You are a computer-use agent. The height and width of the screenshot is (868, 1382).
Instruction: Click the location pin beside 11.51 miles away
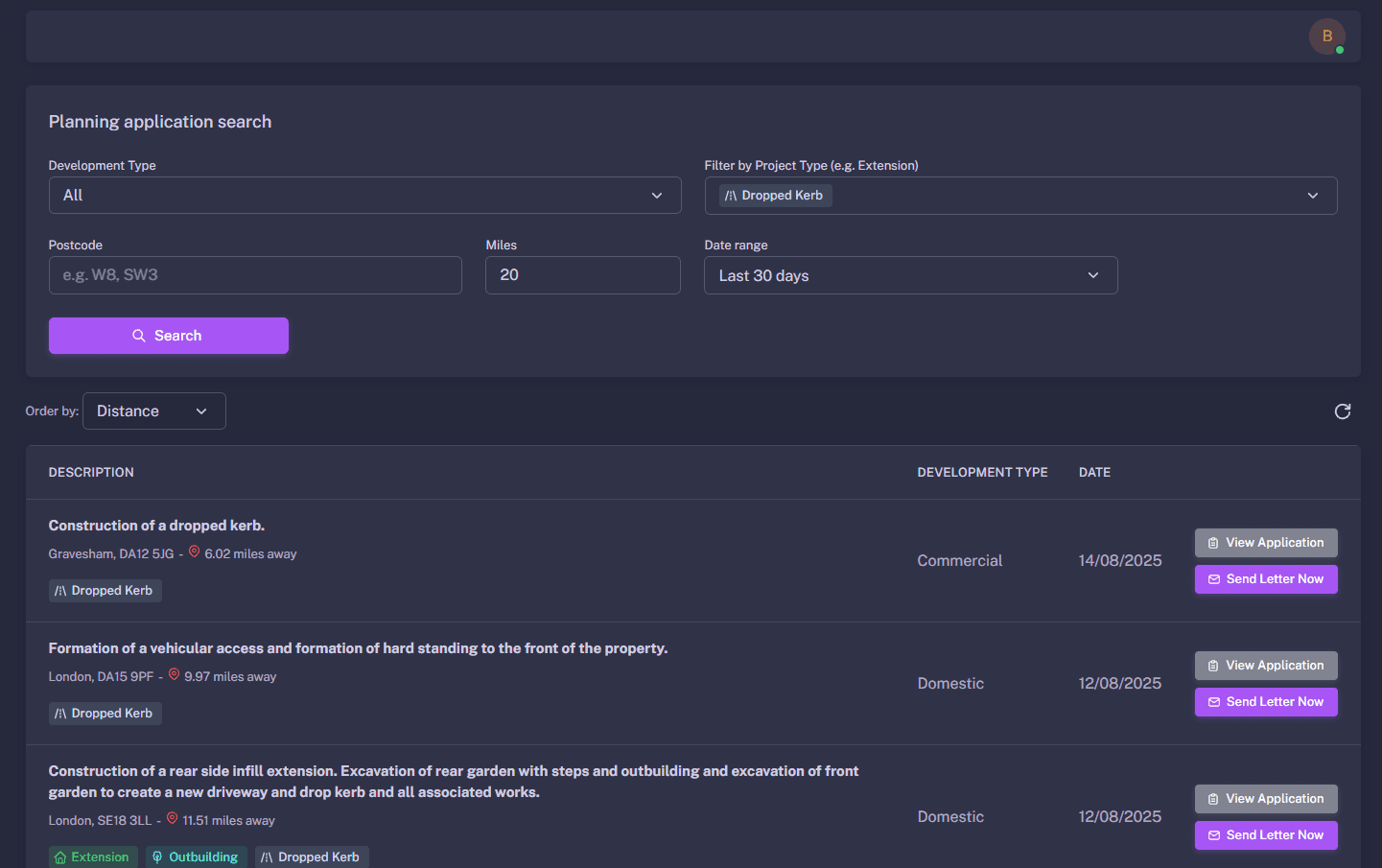tap(173, 819)
